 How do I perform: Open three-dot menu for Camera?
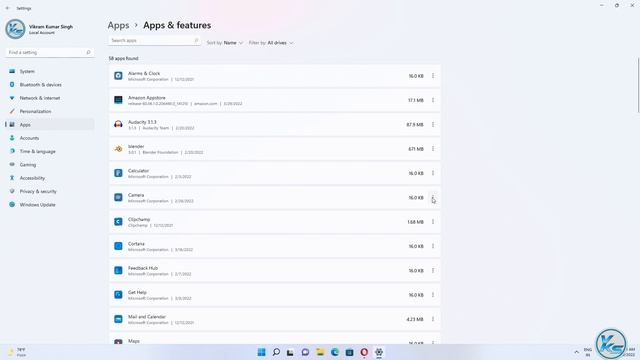click(433, 198)
